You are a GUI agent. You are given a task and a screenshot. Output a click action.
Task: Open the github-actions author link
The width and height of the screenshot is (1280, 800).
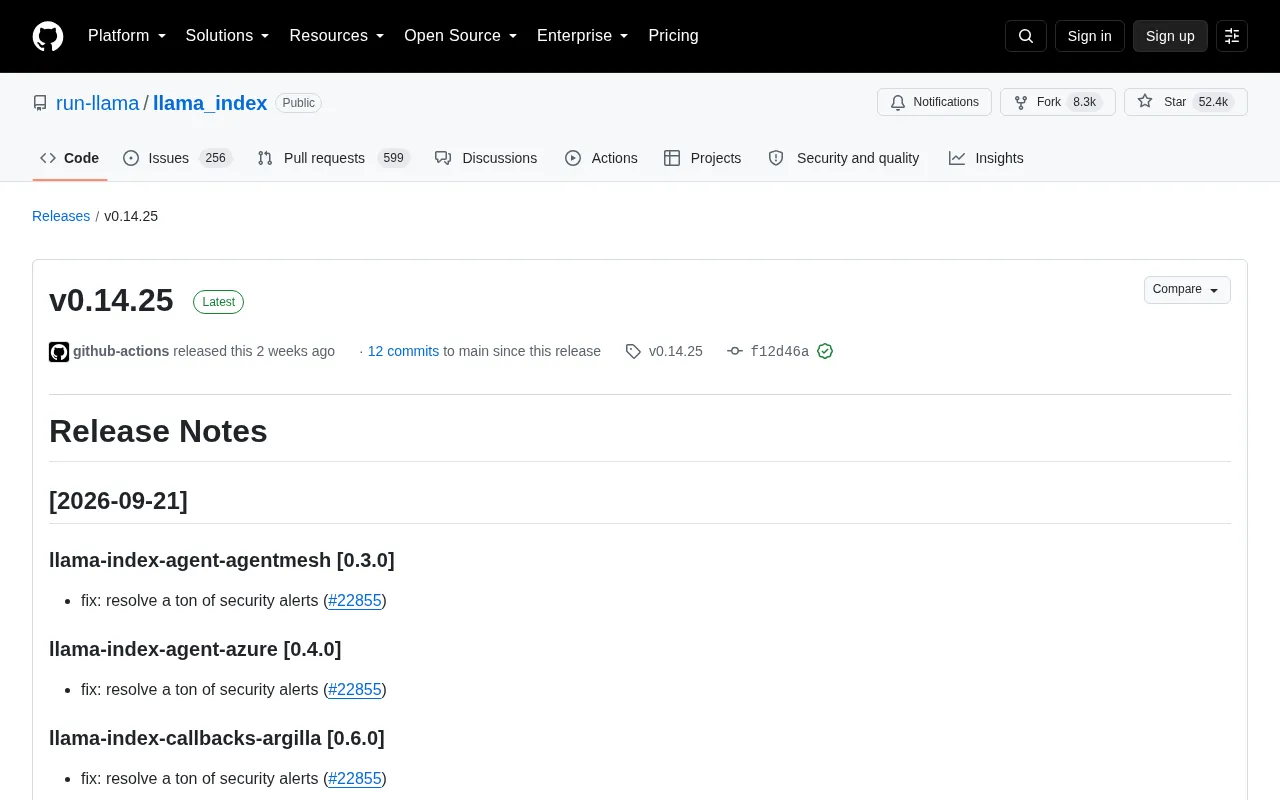point(121,351)
